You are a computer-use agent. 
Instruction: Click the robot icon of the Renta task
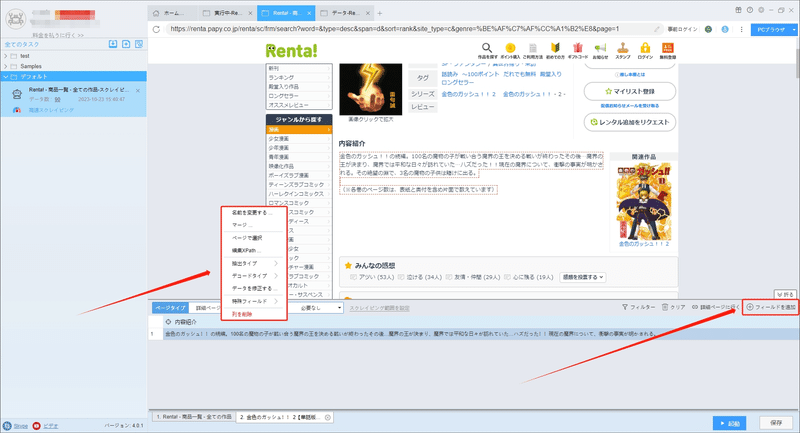[x=17, y=94]
